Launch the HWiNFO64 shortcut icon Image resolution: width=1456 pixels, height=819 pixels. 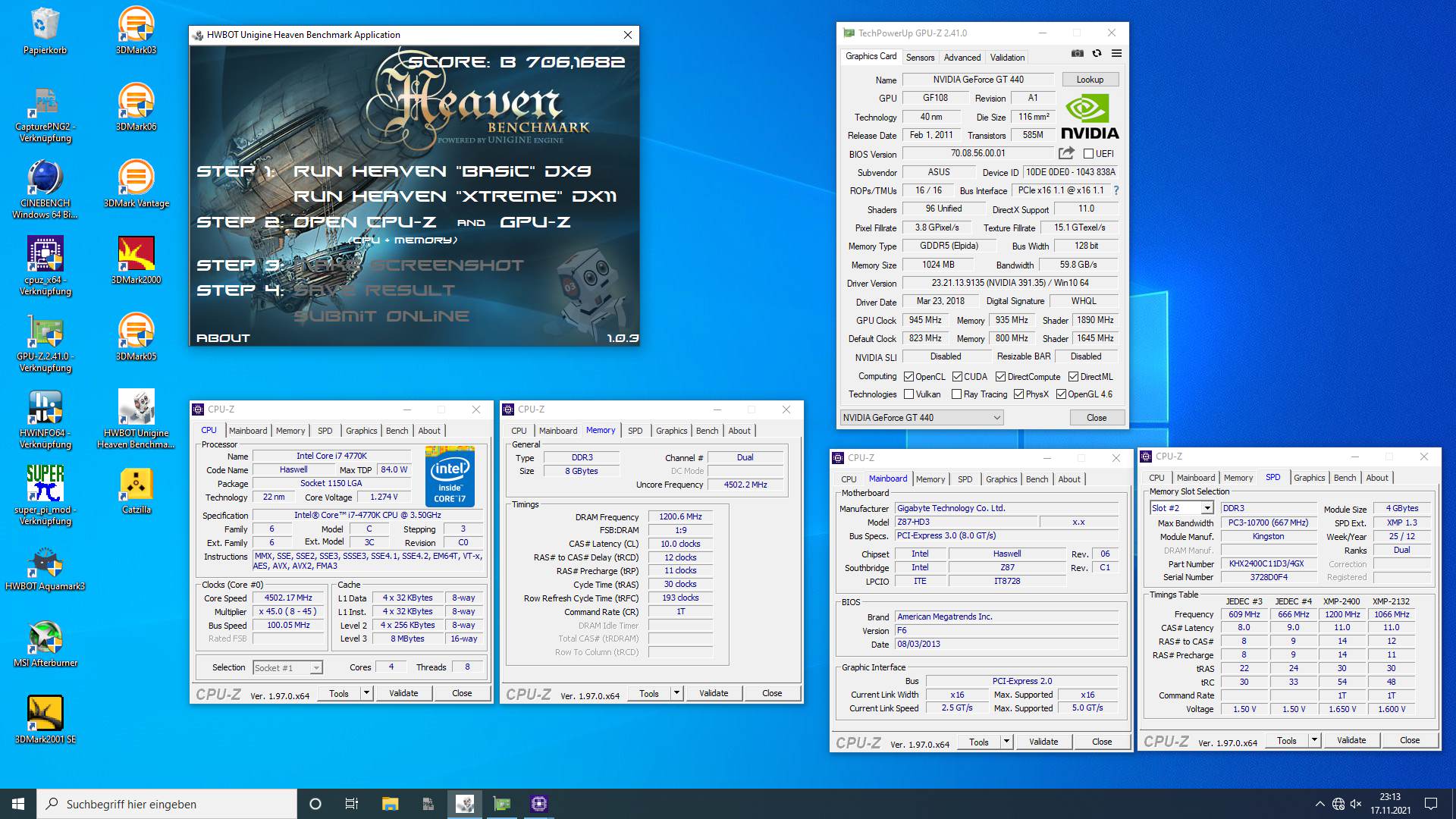[45, 419]
